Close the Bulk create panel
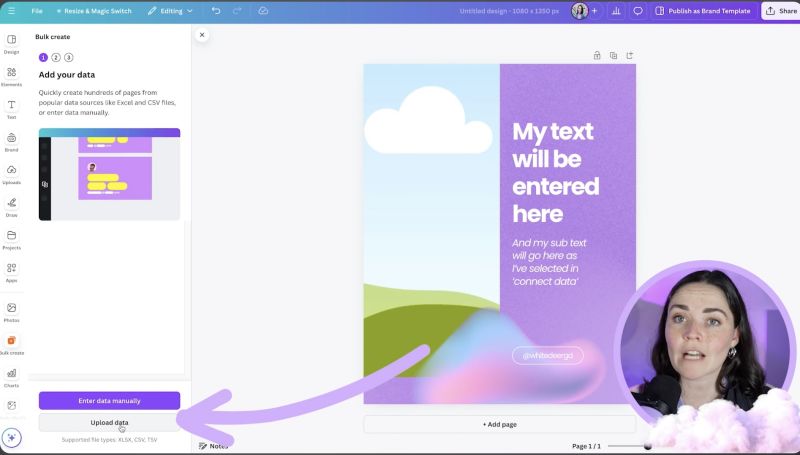This screenshot has height=455, width=800. click(202, 35)
